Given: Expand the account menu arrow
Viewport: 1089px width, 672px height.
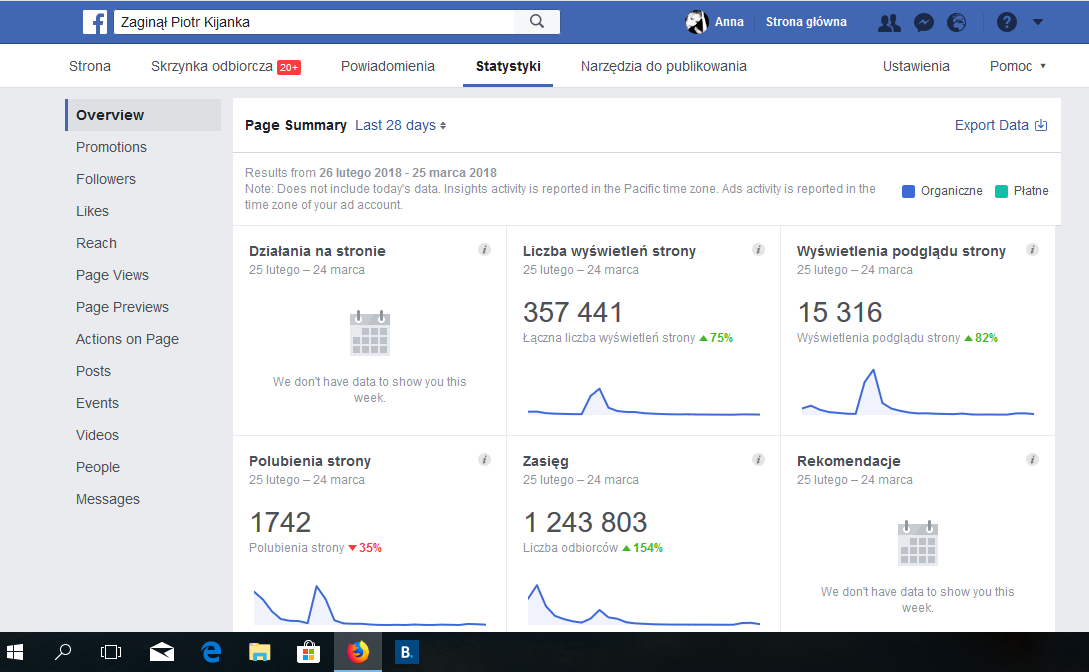Looking at the screenshot, I should tap(1037, 22).
